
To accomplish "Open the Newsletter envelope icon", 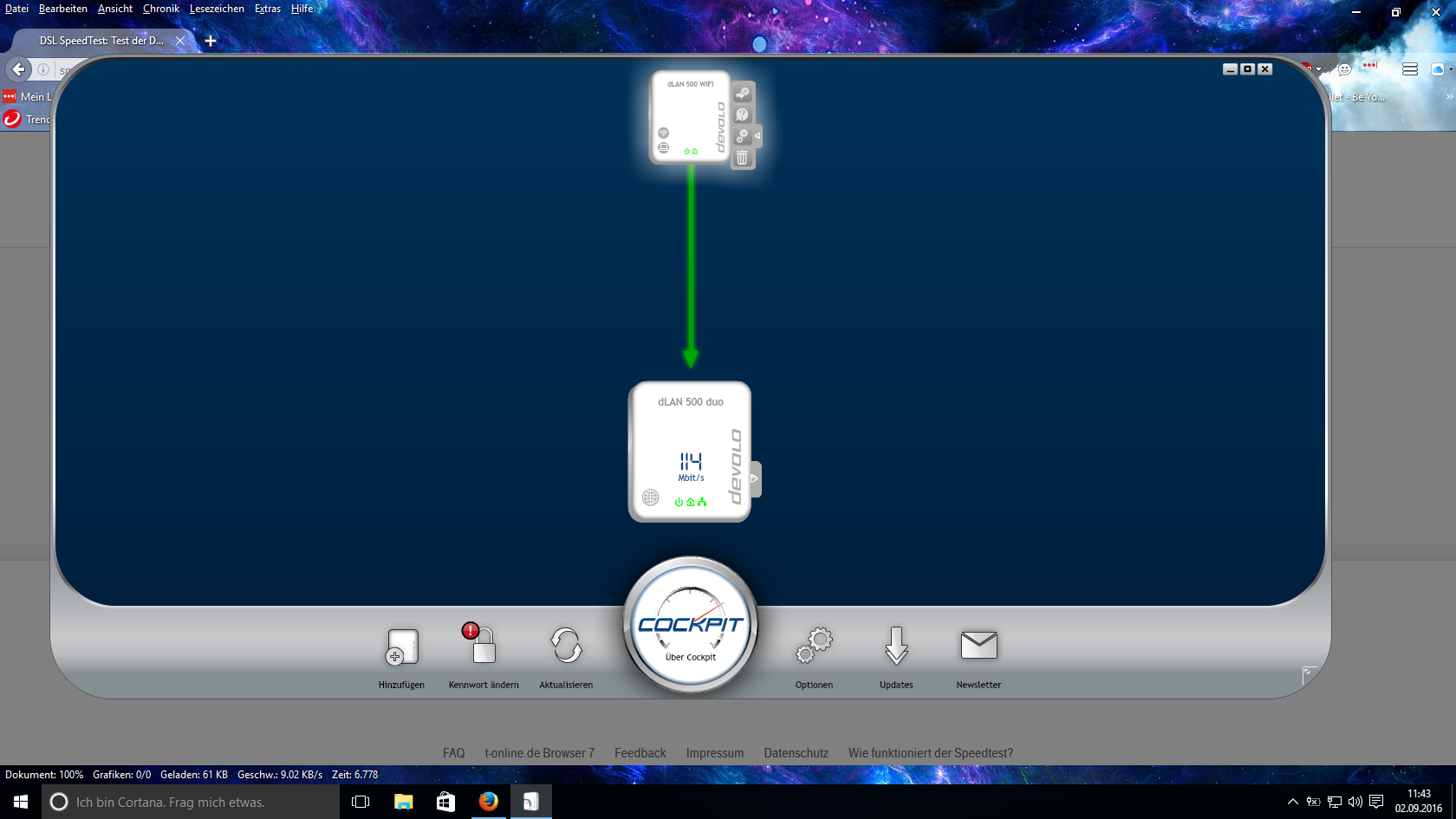I will coord(978,645).
